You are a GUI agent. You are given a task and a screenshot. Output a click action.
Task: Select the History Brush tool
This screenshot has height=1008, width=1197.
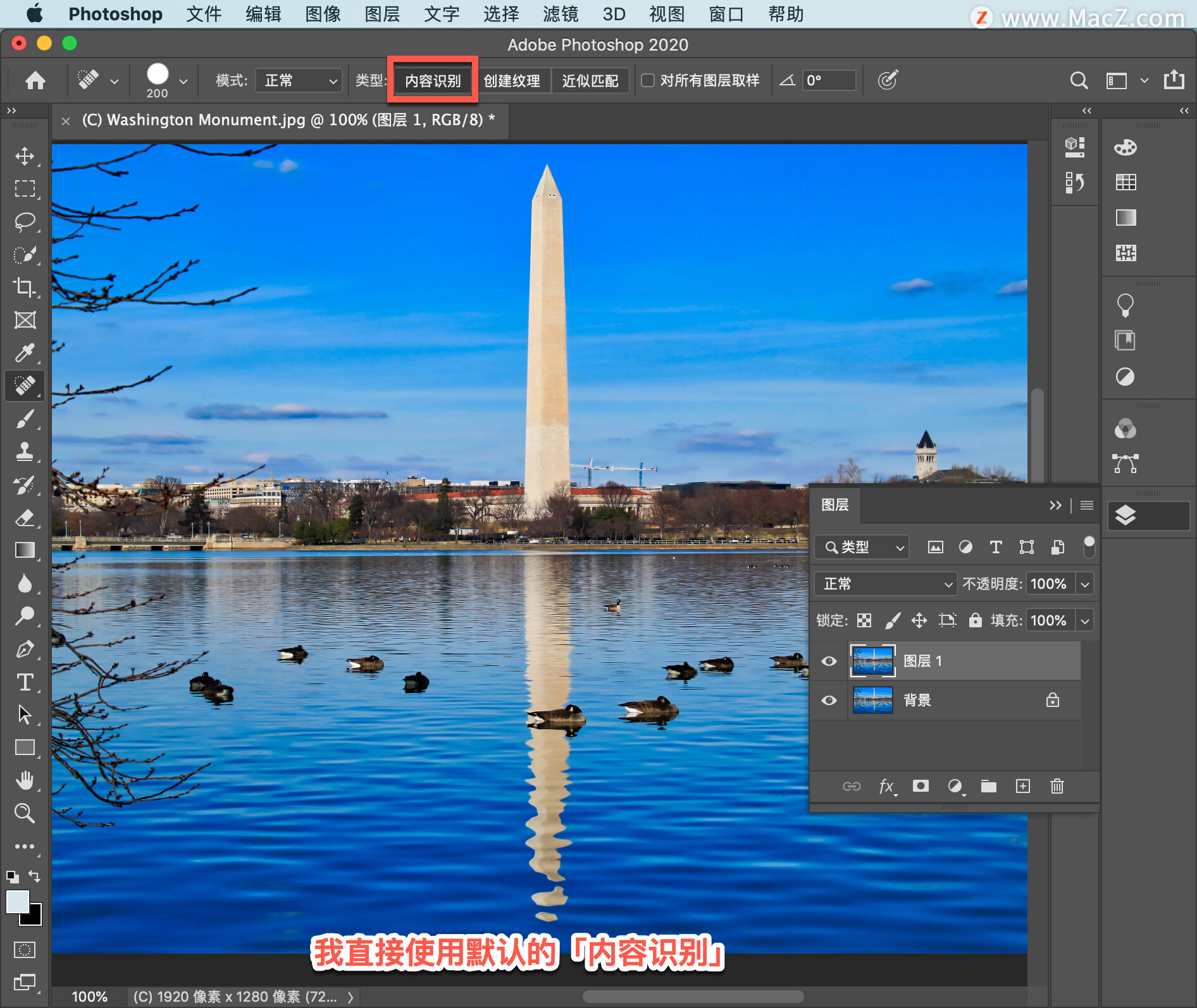(x=25, y=484)
